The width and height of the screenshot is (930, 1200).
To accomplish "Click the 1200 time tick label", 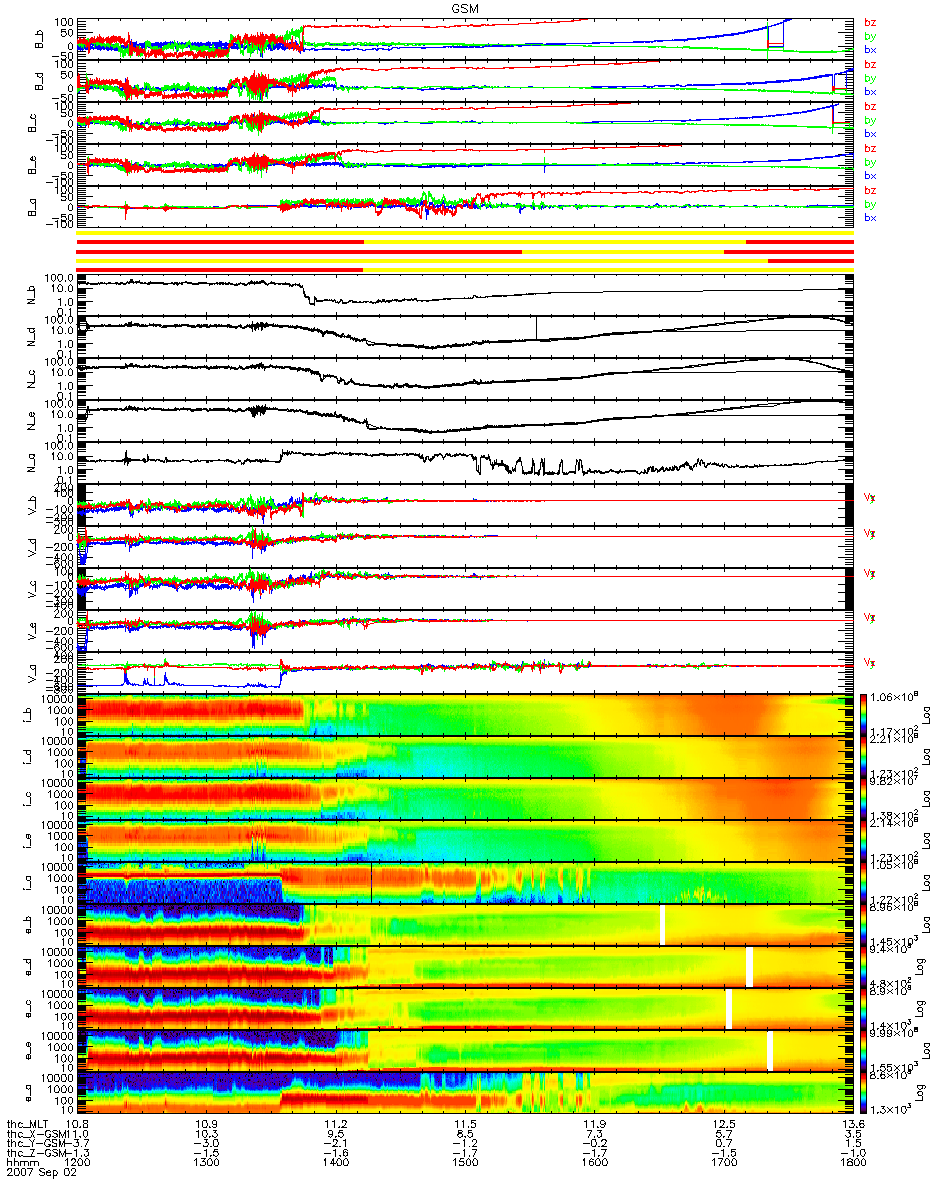I will pos(78,1164).
